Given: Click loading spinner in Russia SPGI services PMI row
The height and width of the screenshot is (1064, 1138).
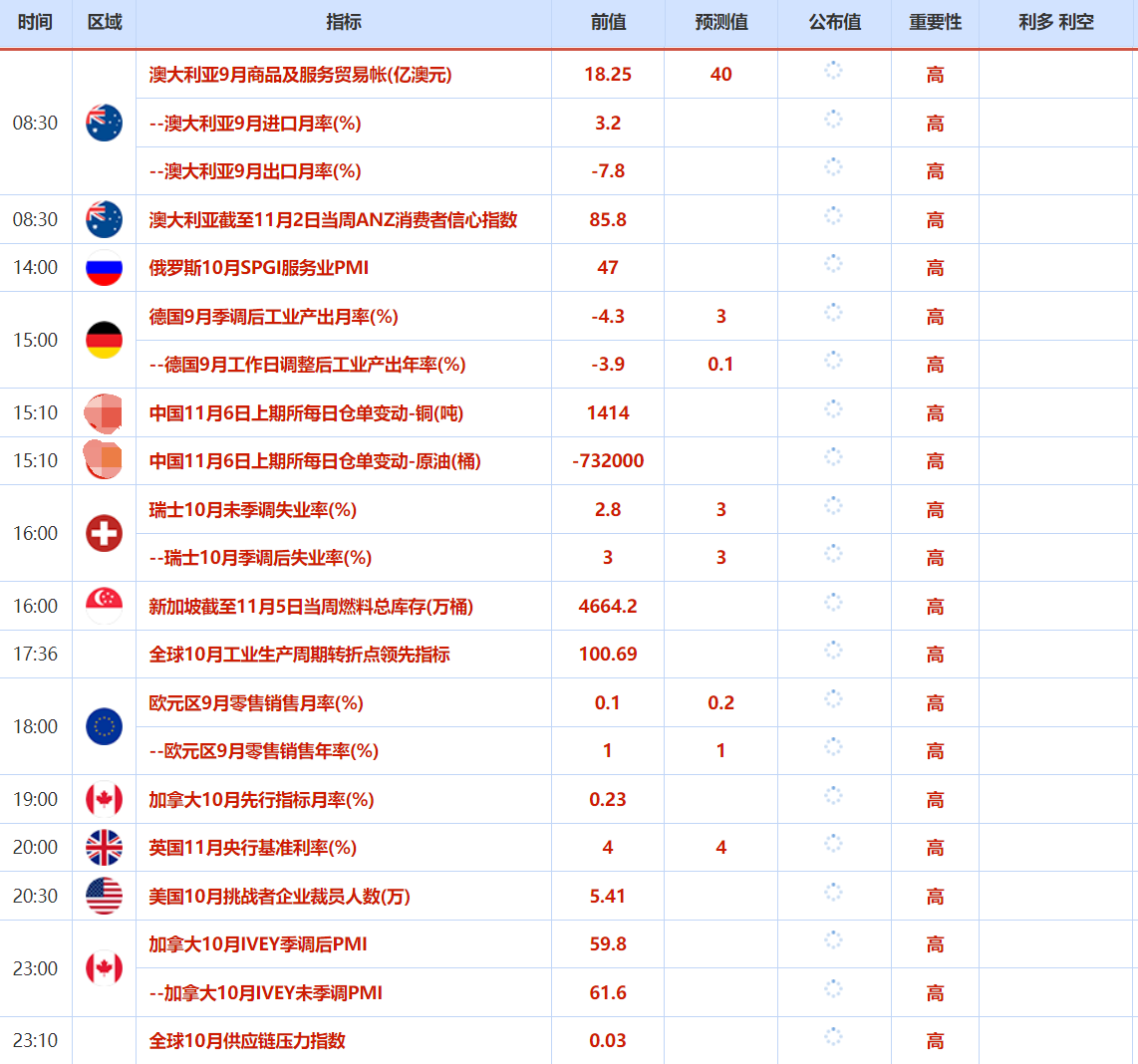Looking at the screenshot, I should (x=833, y=263).
